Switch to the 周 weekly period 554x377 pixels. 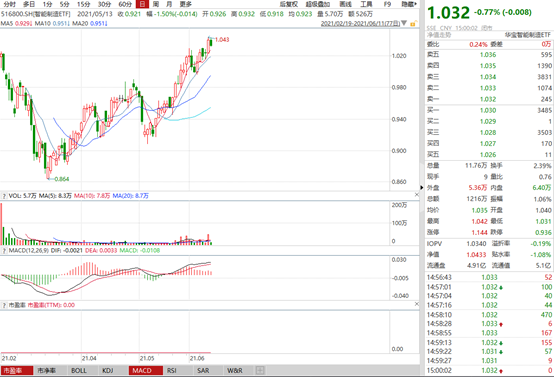click(156, 4)
